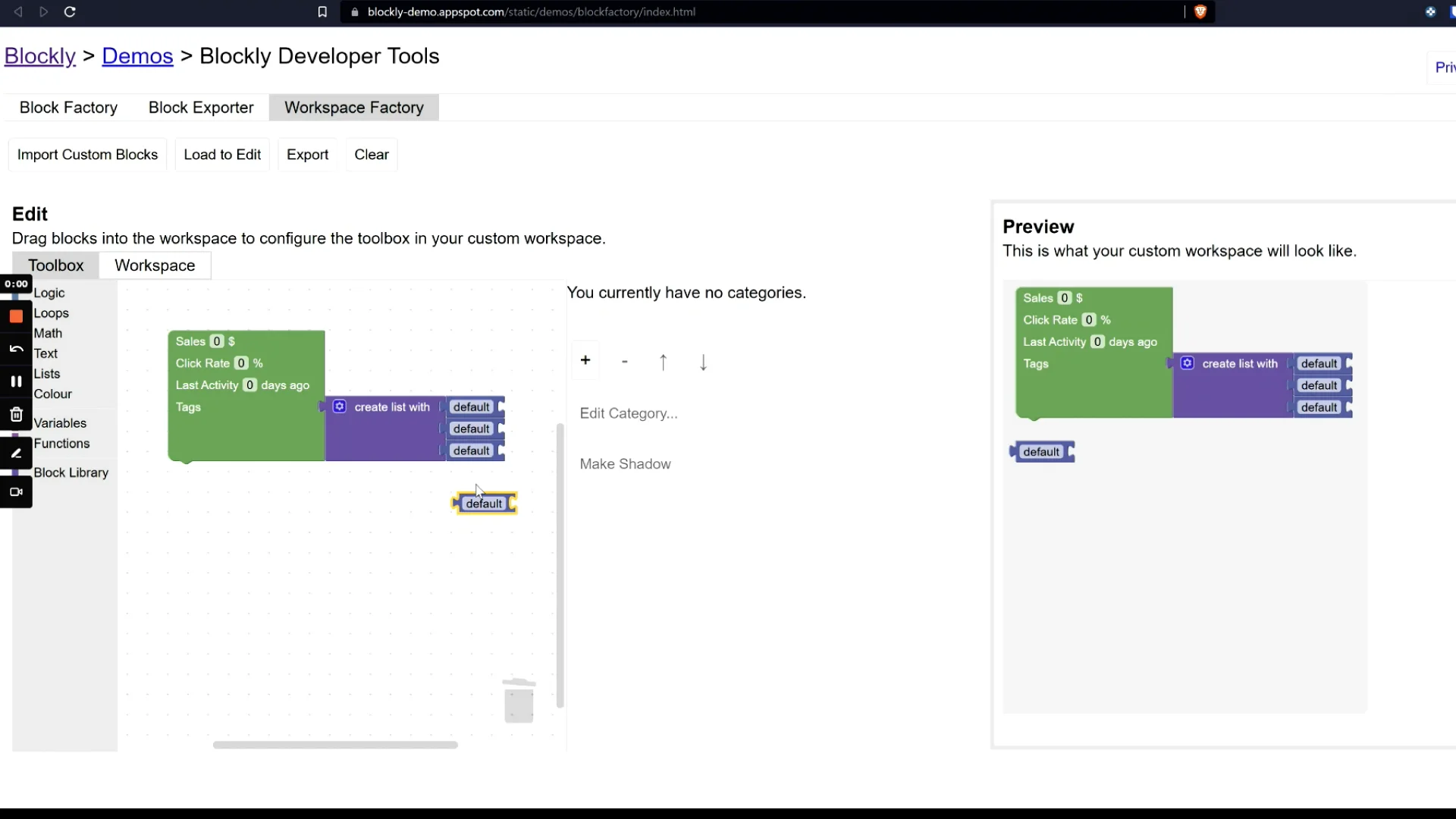Click the move category down arrow

click(703, 362)
